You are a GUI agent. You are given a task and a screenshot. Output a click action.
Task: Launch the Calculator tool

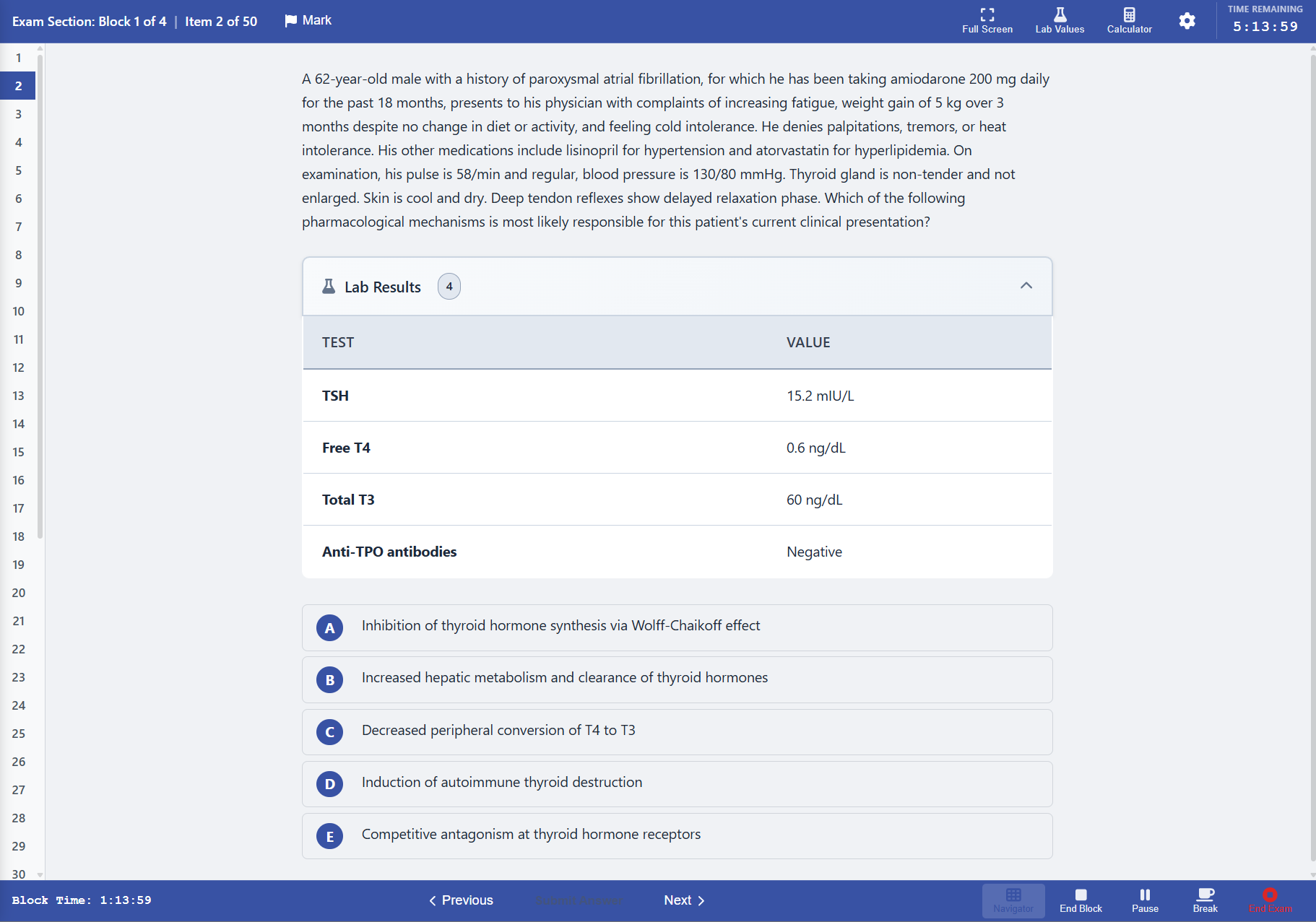click(x=1129, y=15)
